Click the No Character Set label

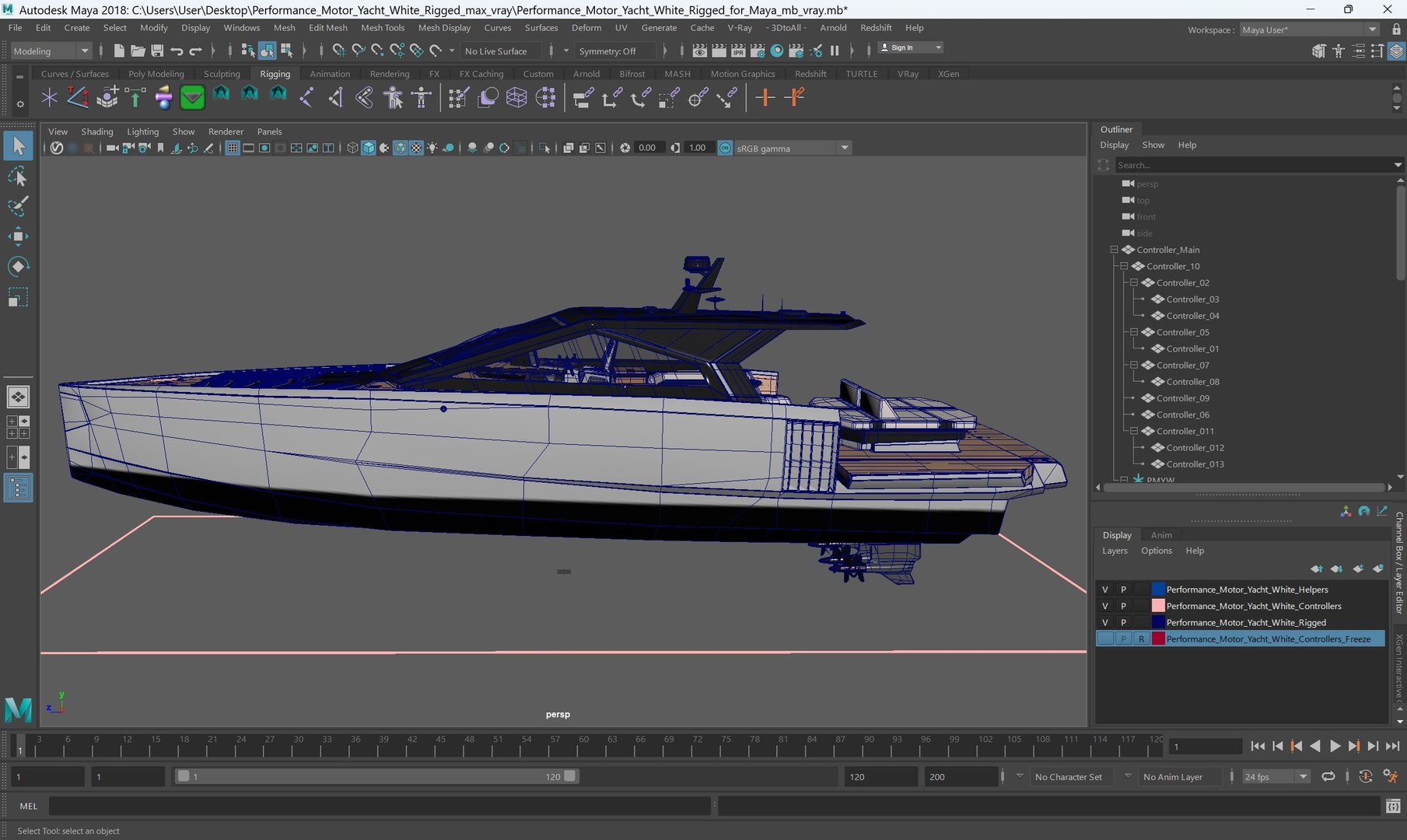click(x=1068, y=777)
